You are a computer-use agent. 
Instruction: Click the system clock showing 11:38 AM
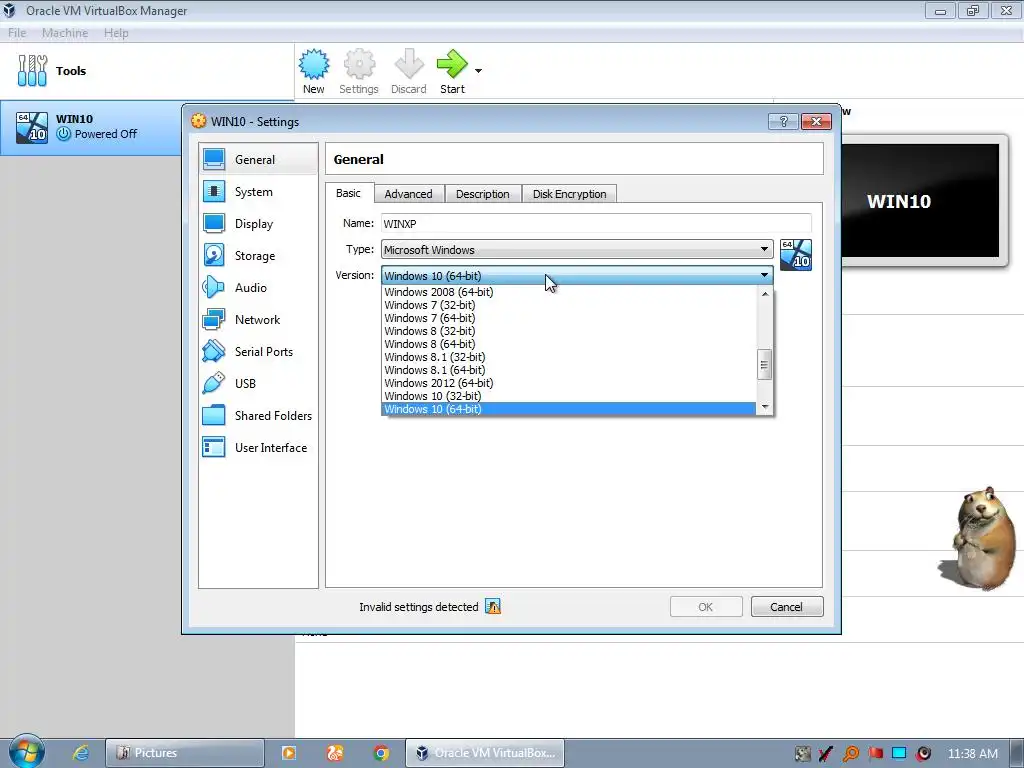(972, 753)
